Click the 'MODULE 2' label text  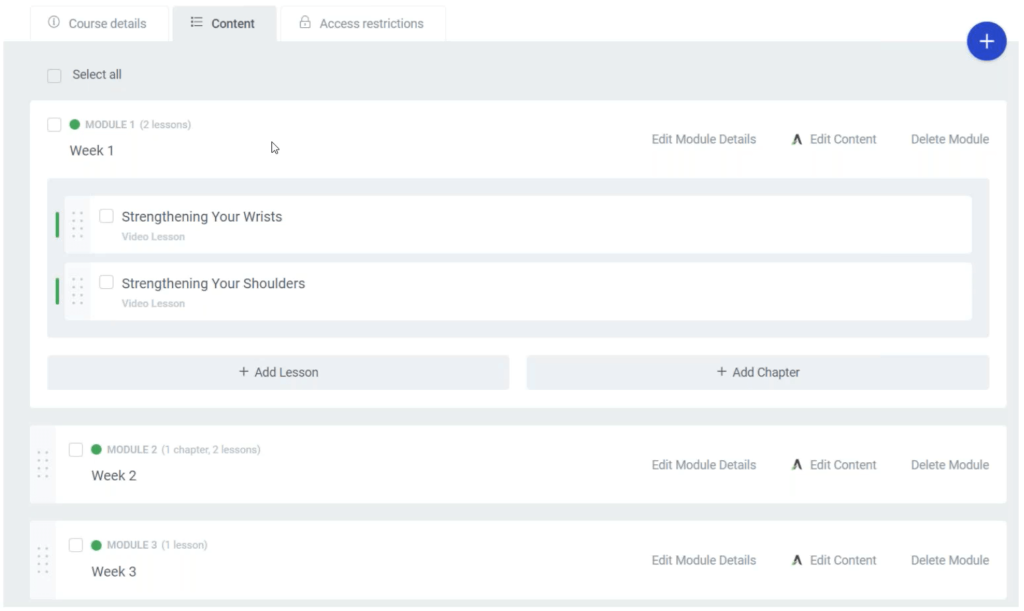click(x=132, y=449)
